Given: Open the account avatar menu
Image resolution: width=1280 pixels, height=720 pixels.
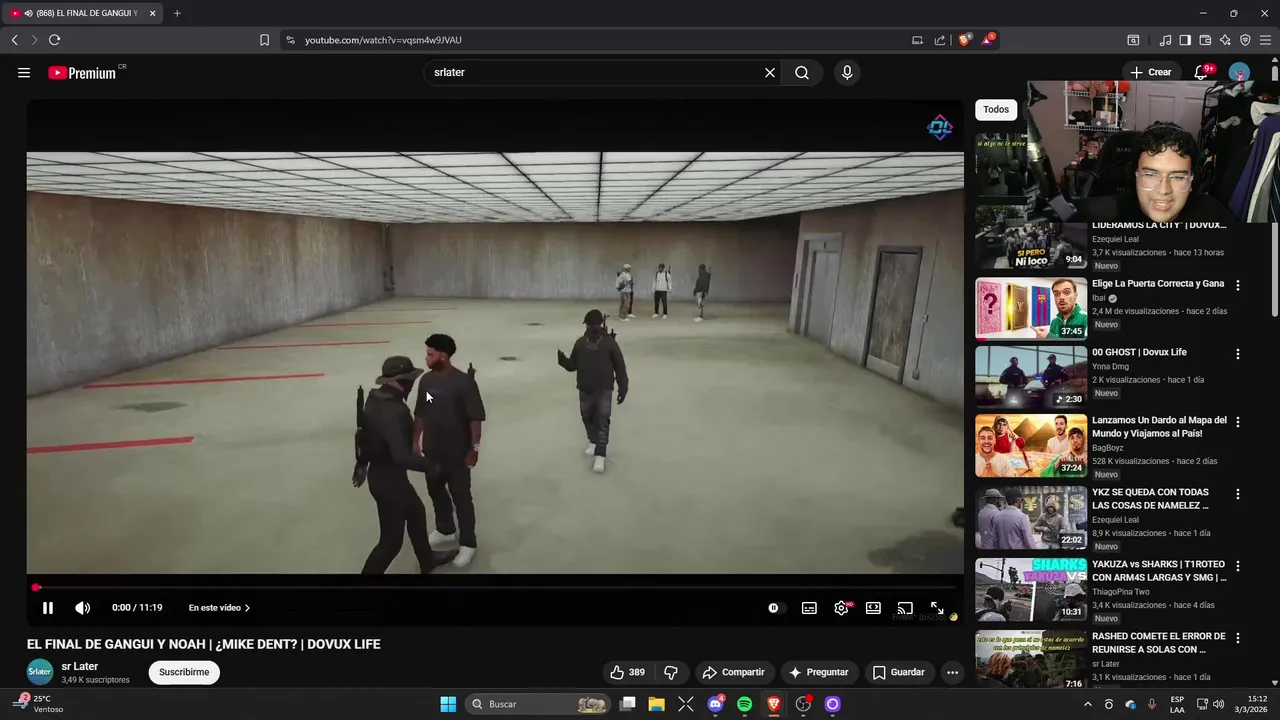Looking at the screenshot, I should tap(1239, 72).
